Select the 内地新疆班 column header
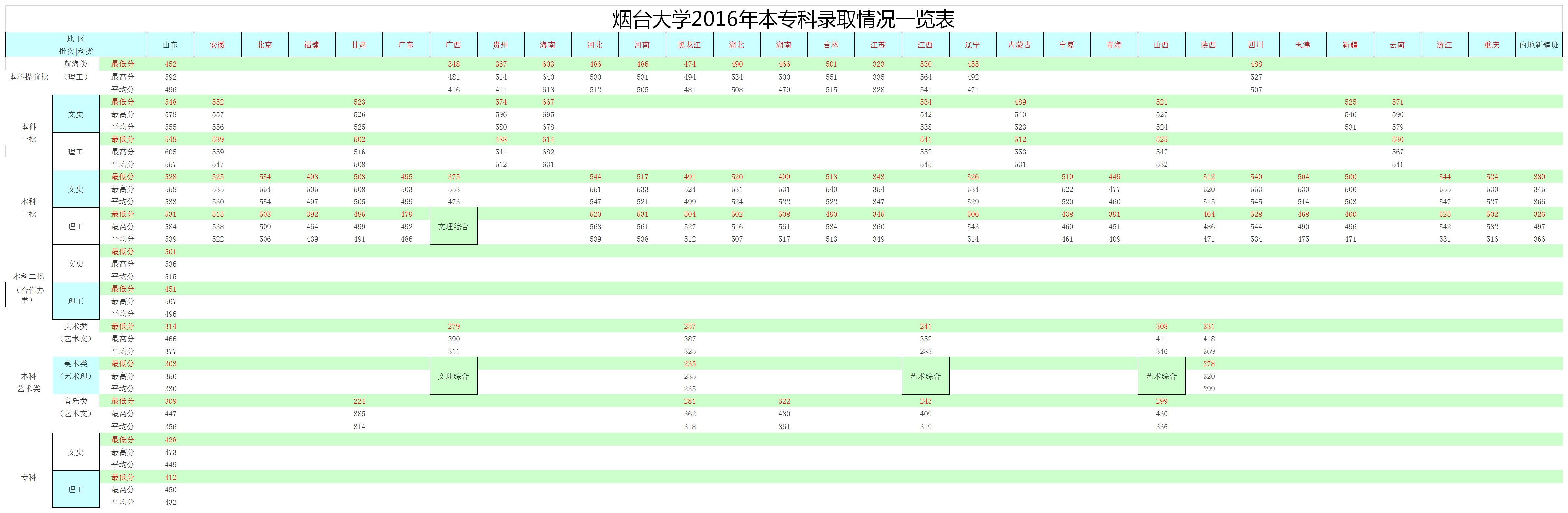The height and width of the screenshot is (513, 1568). coord(1539,45)
